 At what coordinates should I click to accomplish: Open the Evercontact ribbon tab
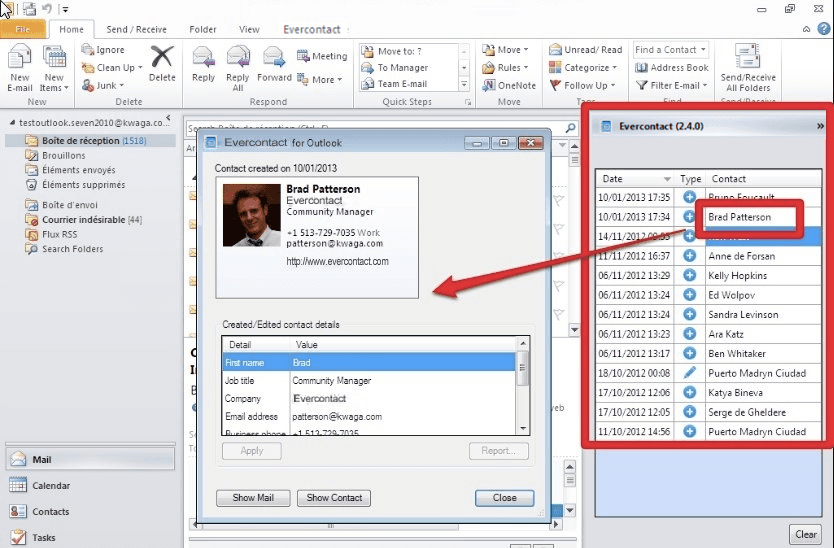click(x=312, y=29)
